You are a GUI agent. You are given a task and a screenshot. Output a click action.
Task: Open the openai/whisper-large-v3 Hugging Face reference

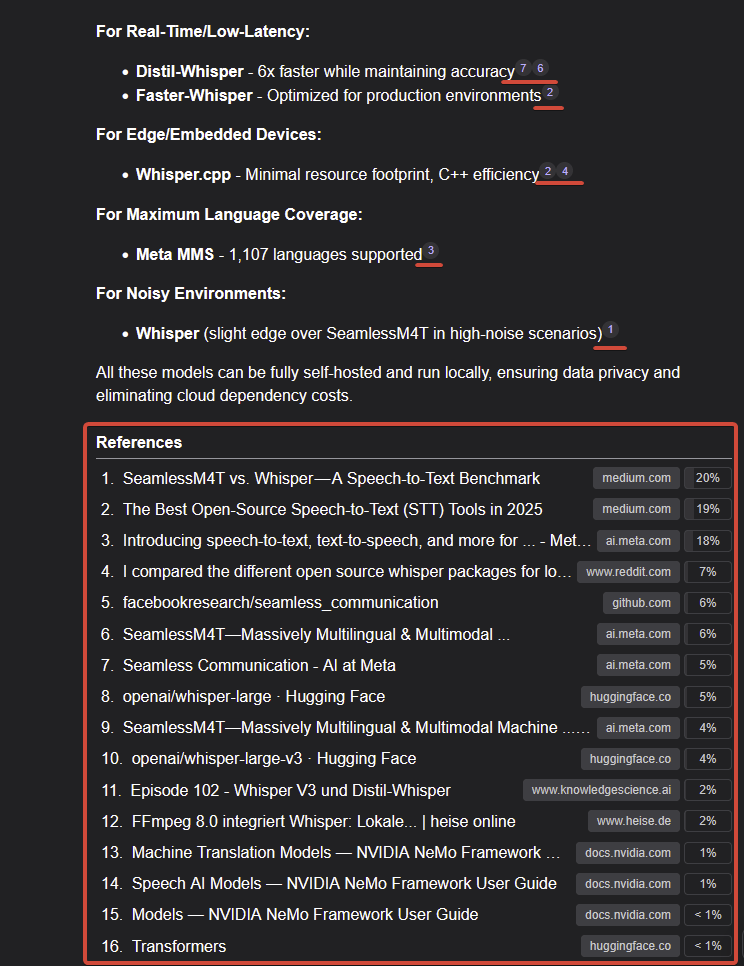point(274,759)
